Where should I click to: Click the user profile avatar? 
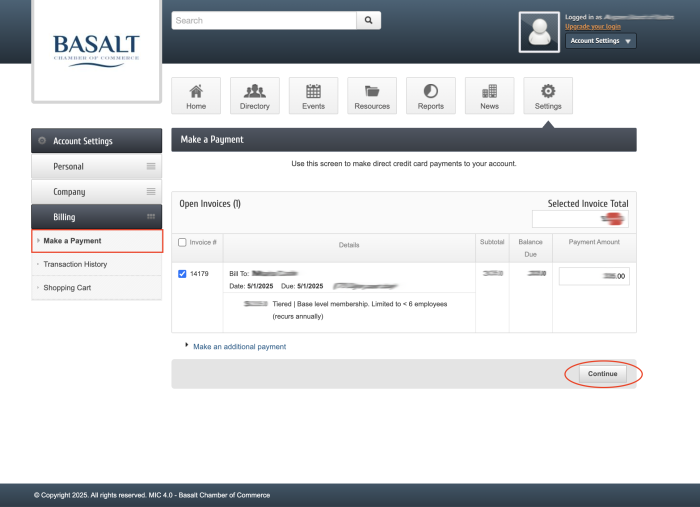[539, 32]
